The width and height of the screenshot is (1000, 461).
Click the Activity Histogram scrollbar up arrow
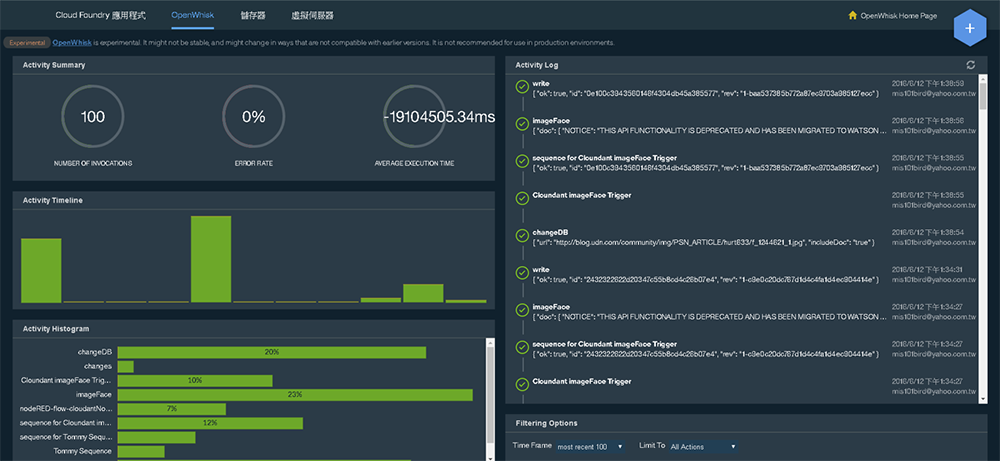point(490,343)
